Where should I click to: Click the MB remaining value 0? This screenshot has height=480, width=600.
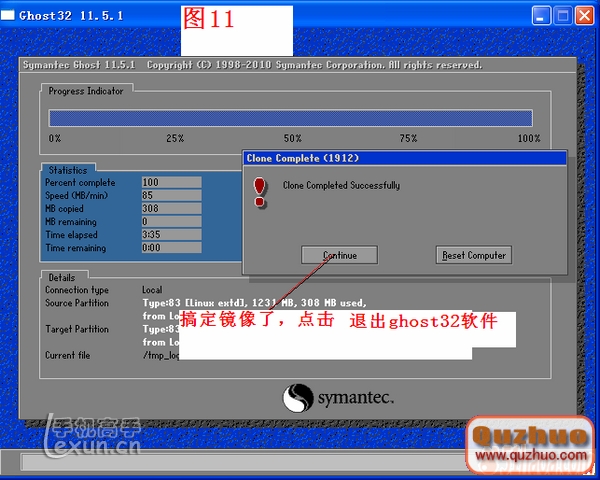[171, 221]
